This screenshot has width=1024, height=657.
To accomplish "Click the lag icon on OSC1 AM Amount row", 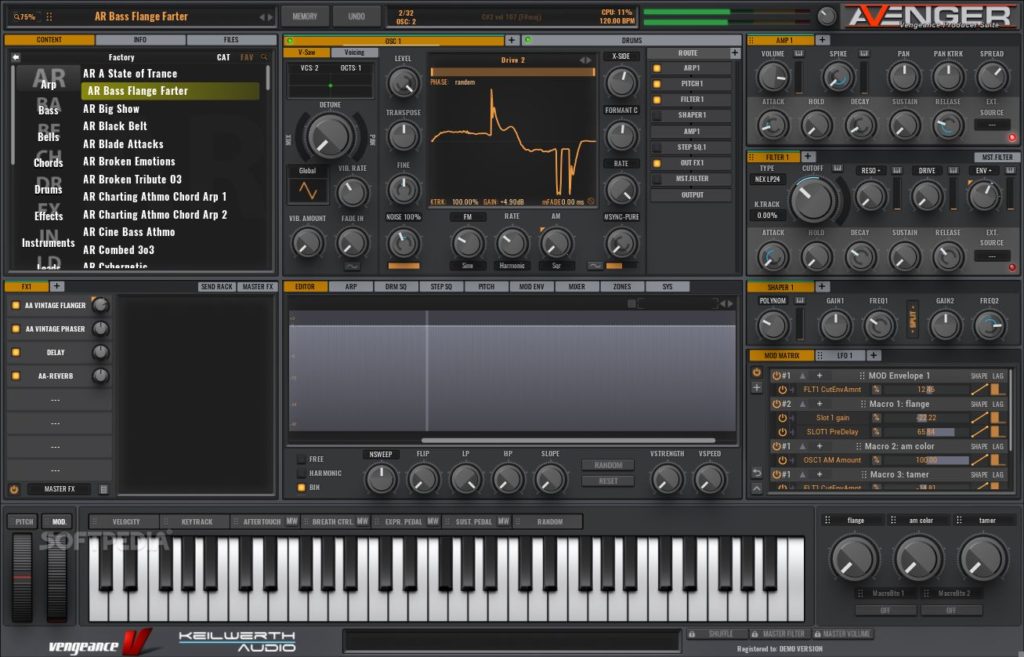I will click(997, 460).
